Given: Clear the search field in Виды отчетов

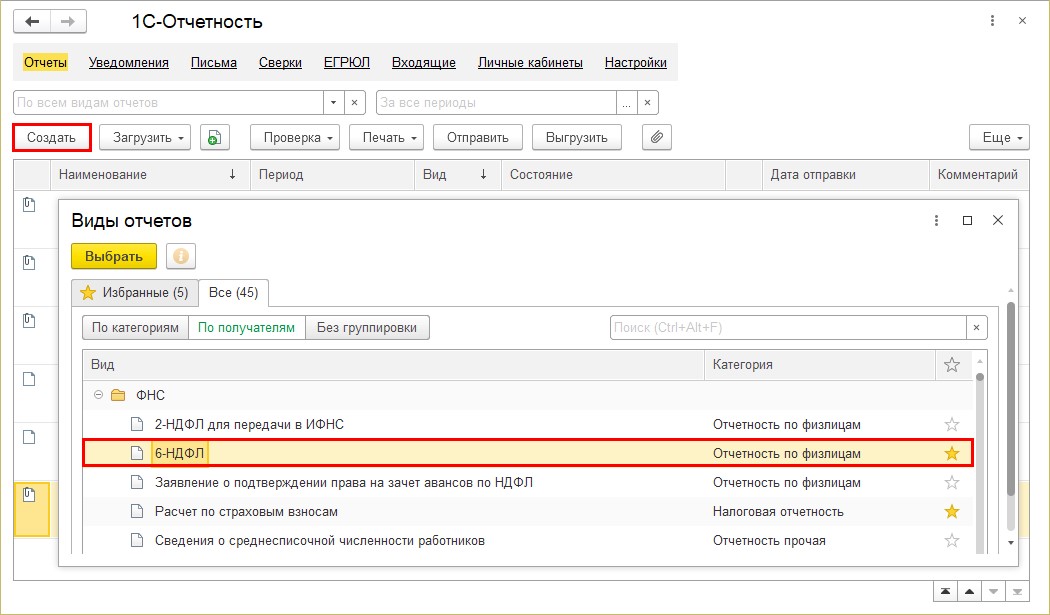Looking at the screenshot, I should (x=976, y=328).
